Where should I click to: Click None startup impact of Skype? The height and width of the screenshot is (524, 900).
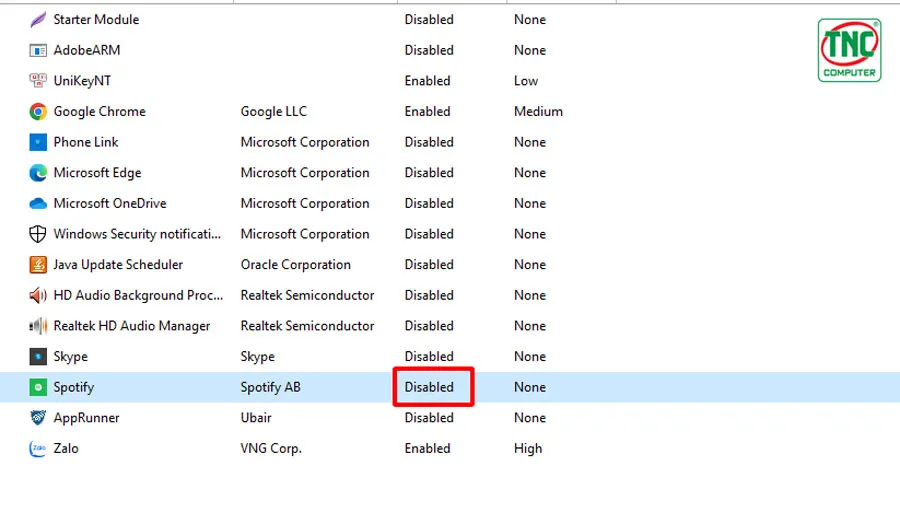coord(530,356)
